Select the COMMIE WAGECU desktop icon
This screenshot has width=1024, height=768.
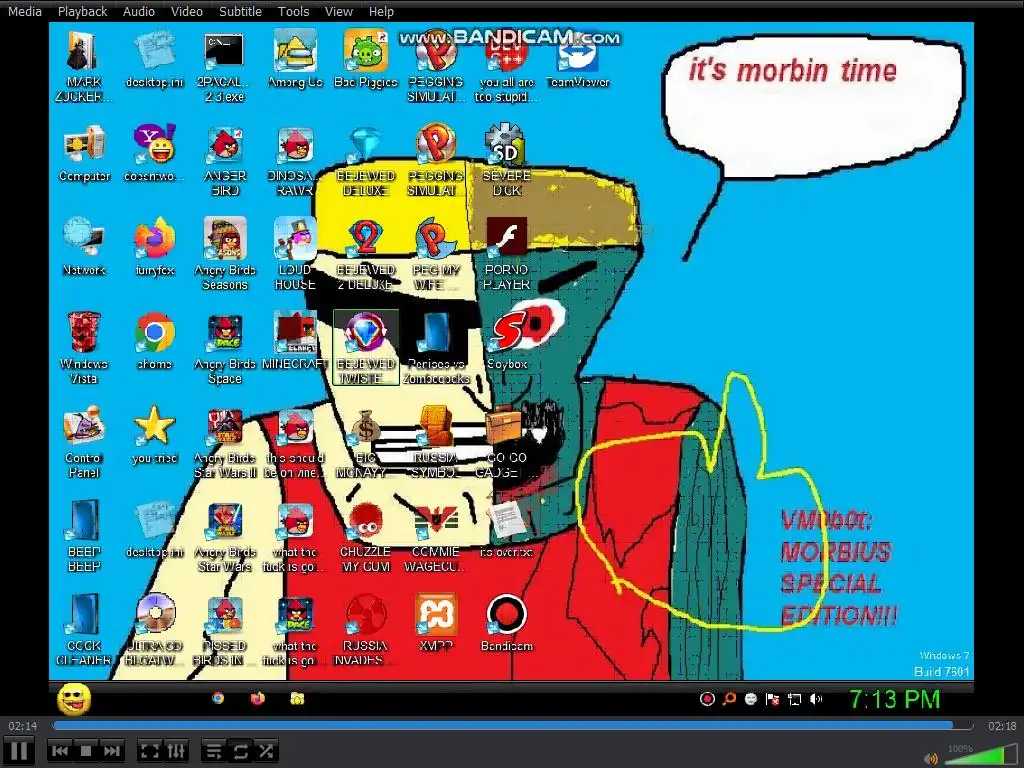tap(436, 537)
